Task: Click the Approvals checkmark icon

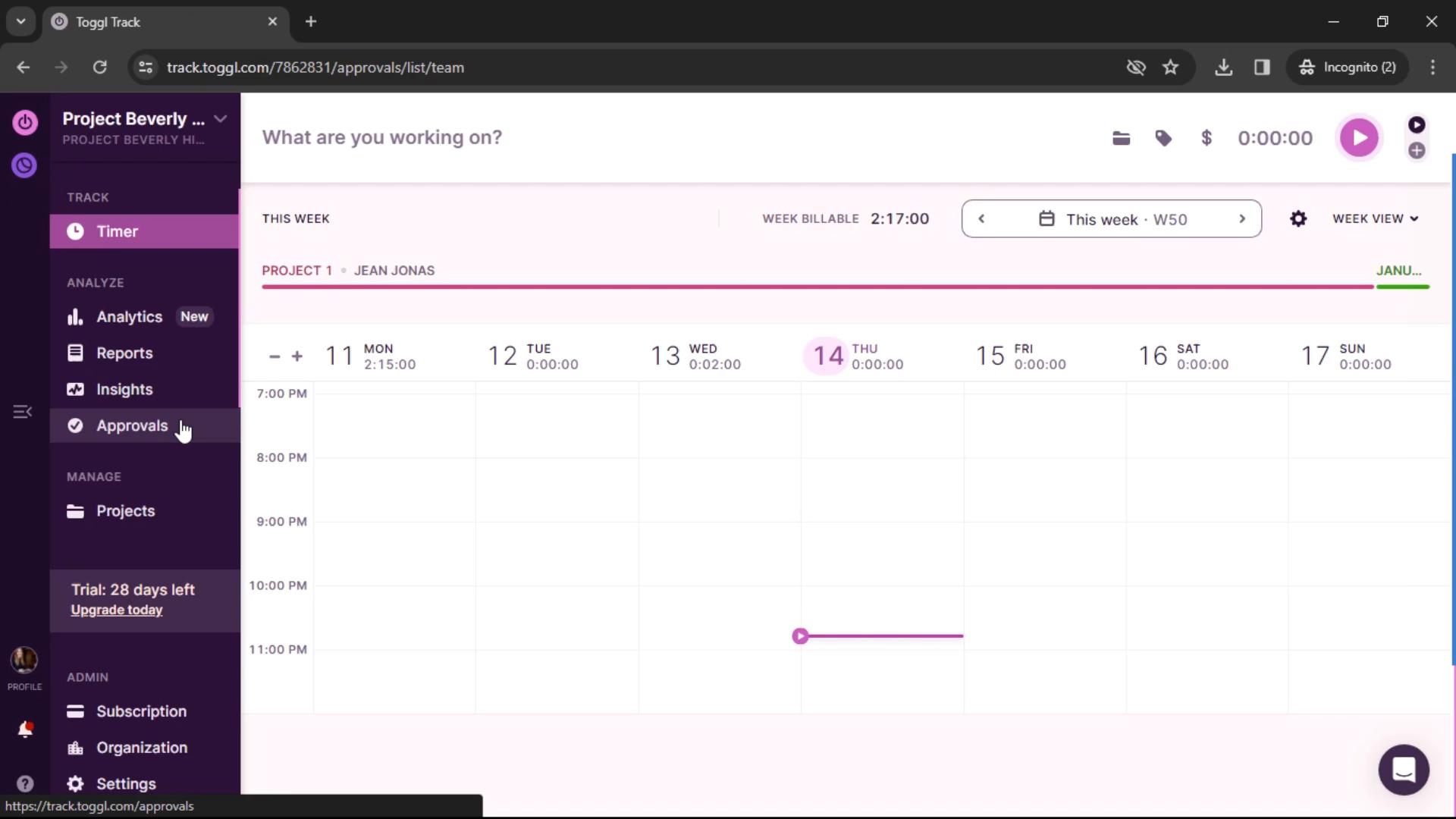Action: [75, 425]
